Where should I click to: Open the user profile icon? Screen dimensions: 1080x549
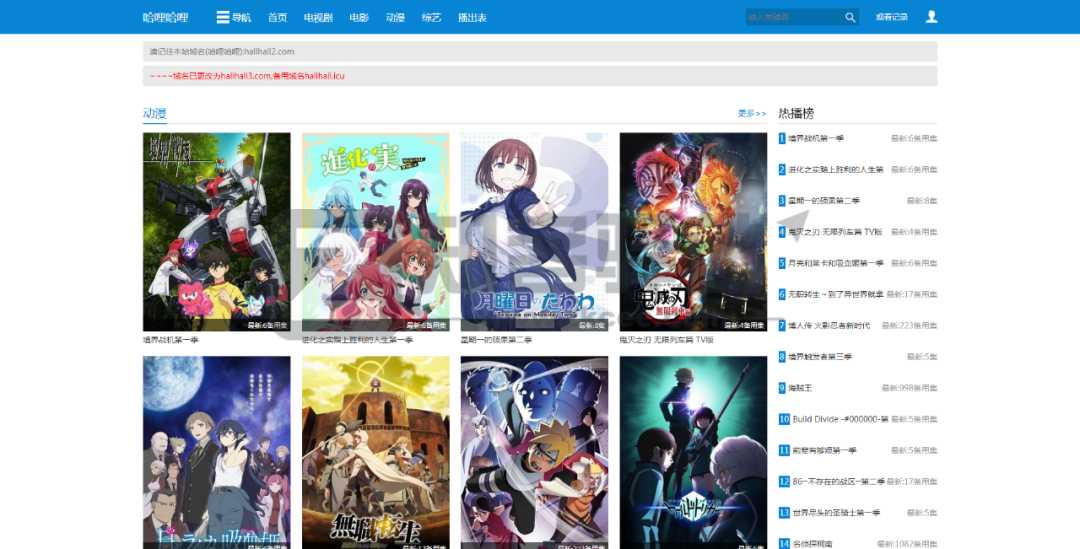(931, 17)
